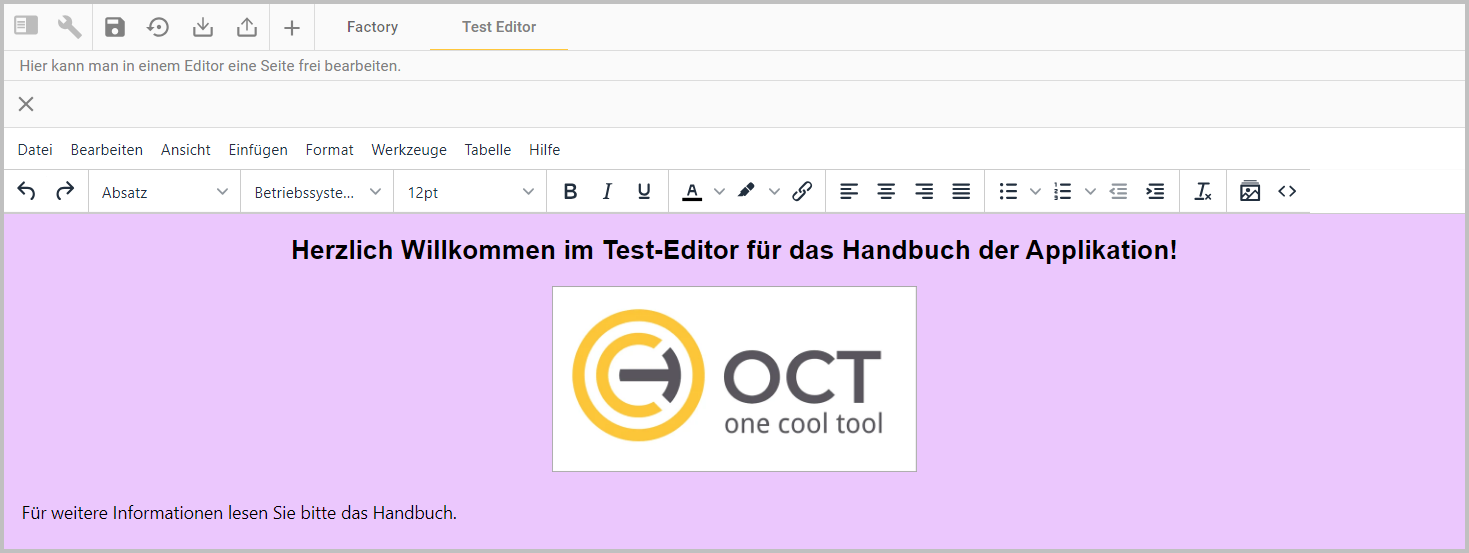Undo the last edit
The height and width of the screenshot is (553, 1469).
[27, 192]
